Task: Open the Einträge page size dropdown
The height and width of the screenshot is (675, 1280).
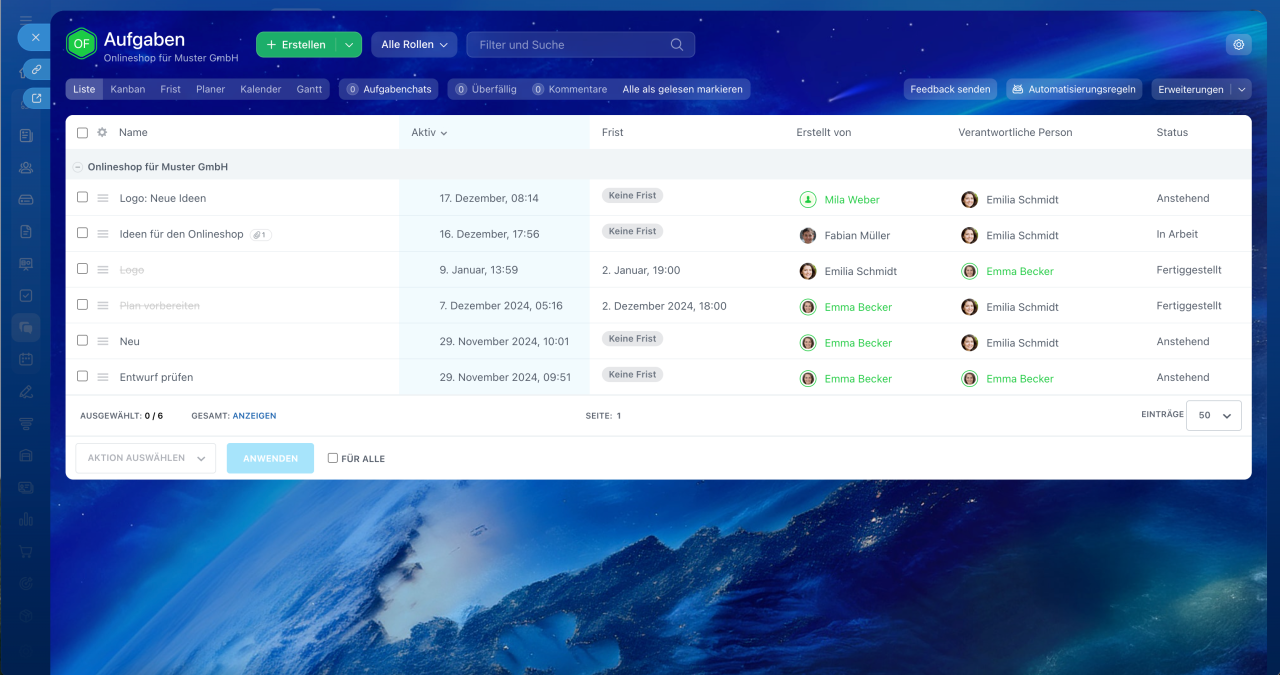Action: tap(1213, 415)
